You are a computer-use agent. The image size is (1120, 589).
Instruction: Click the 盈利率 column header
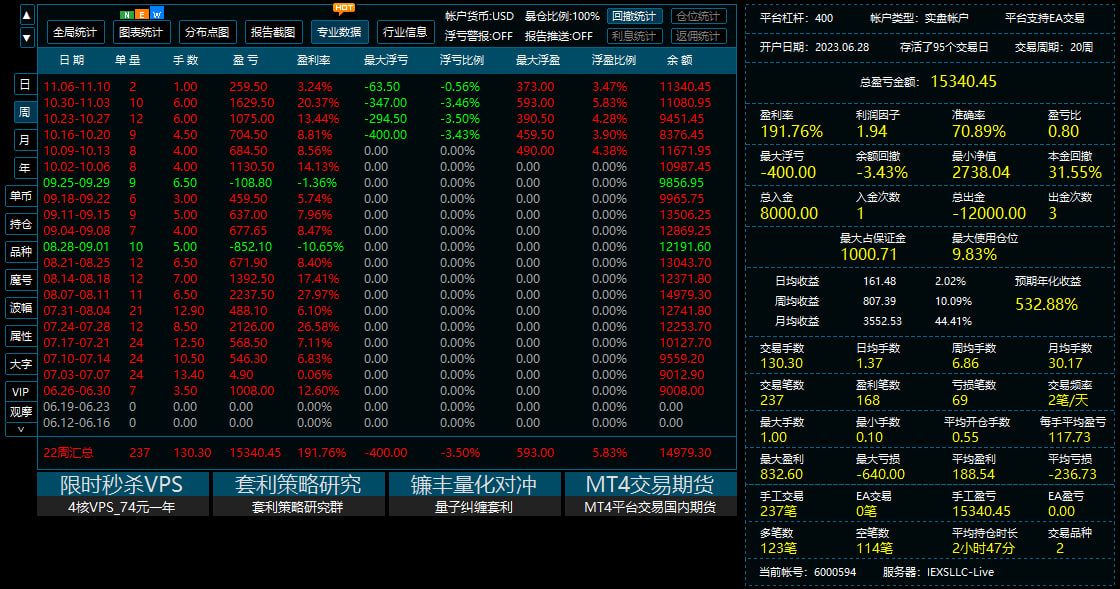[314, 60]
